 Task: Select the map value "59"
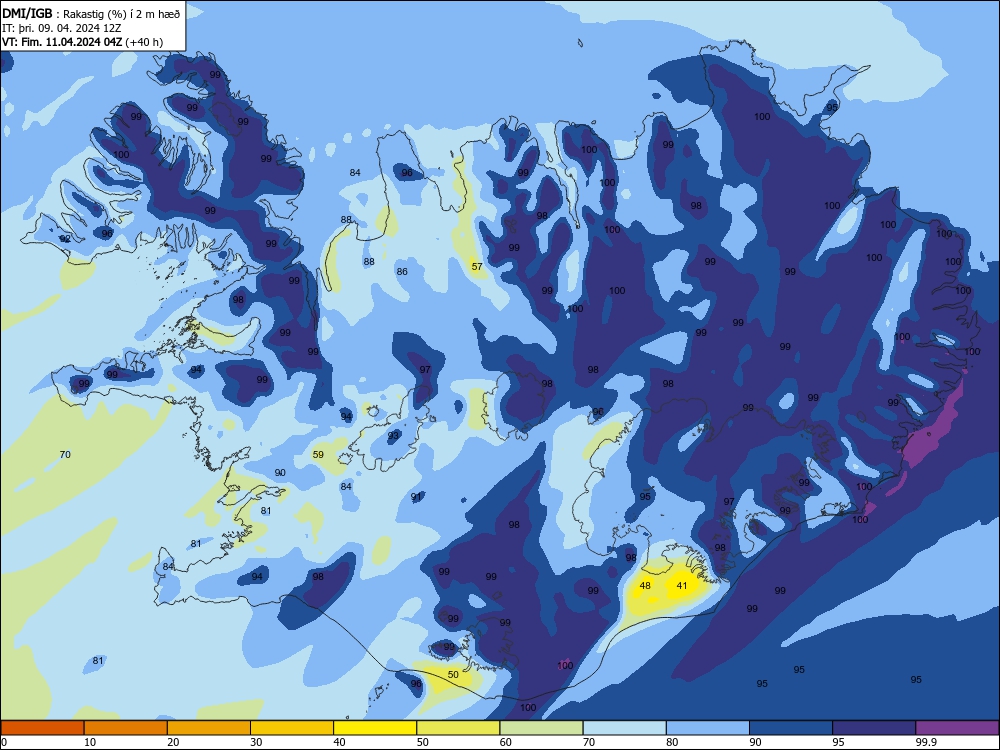click(318, 455)
